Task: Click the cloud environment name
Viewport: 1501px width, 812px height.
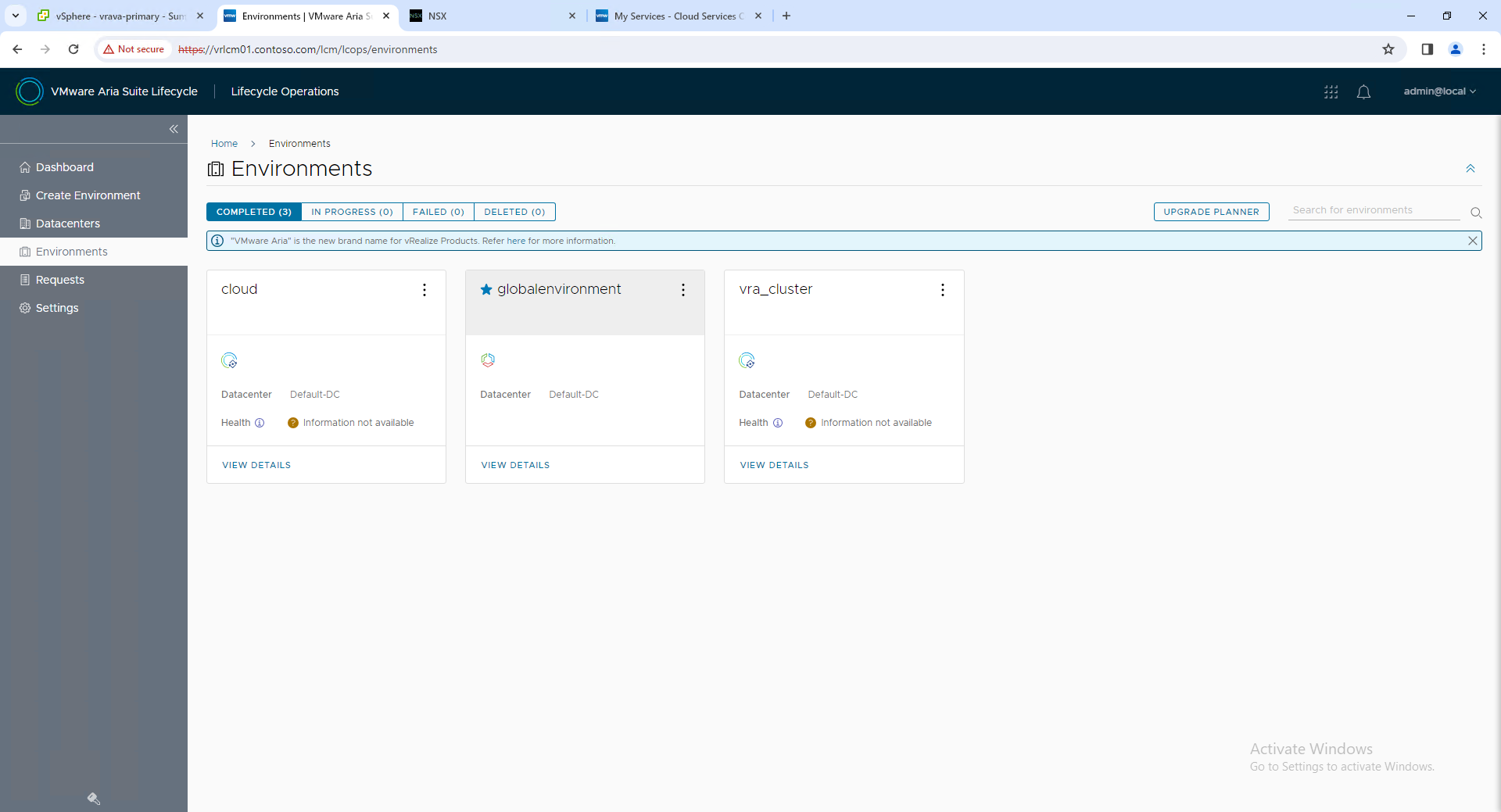Action: click(x=239, y=289)
